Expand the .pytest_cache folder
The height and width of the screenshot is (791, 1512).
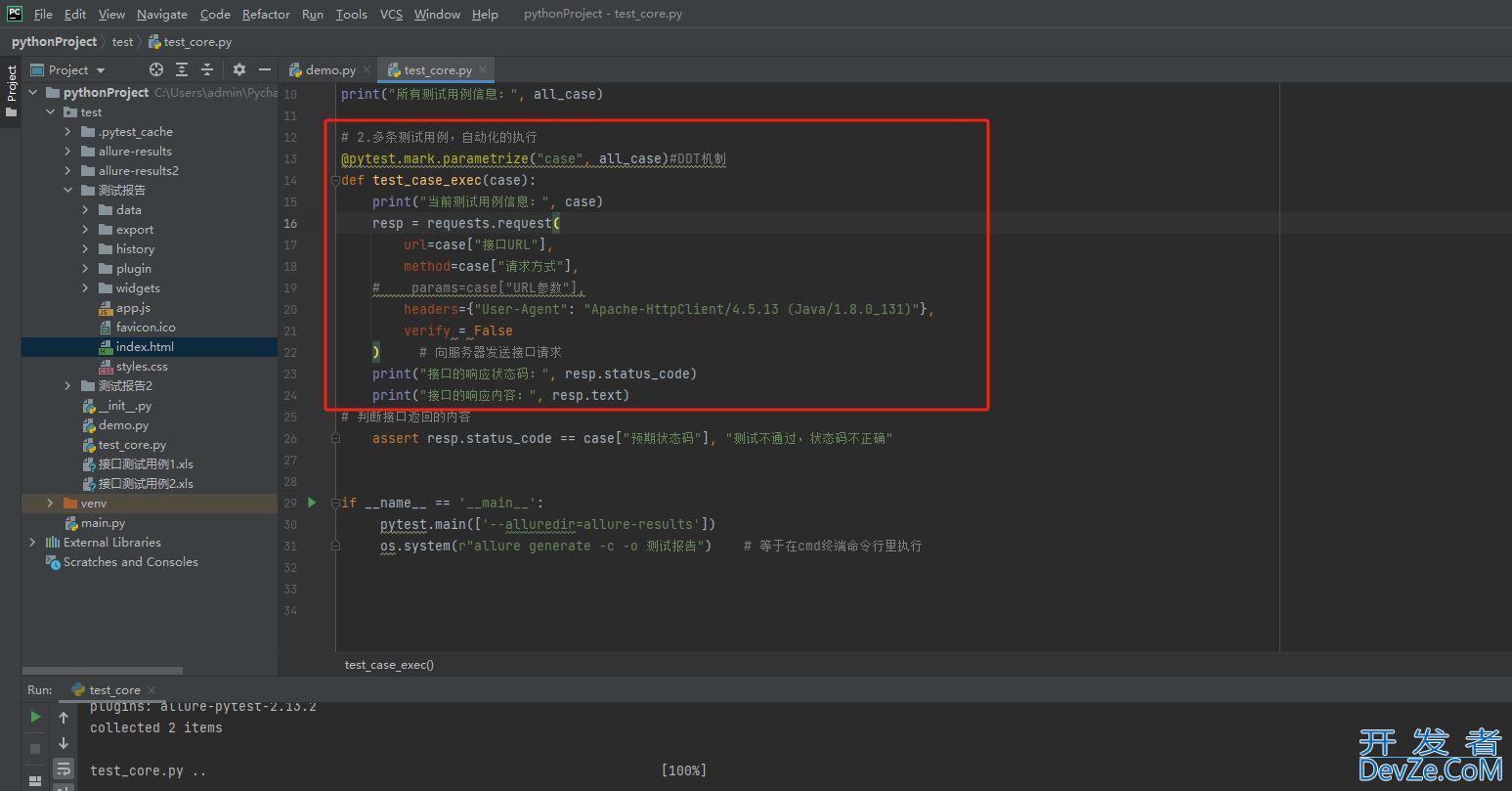(67, 131)
